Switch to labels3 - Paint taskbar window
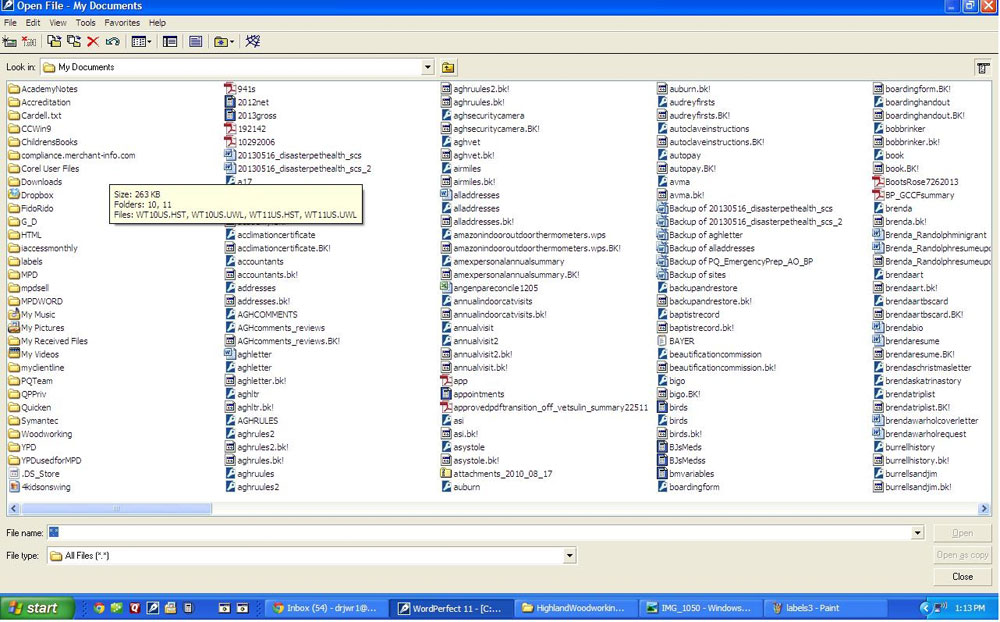The height and width of the screenshot is (622, 1000). (x=808, y=607)
